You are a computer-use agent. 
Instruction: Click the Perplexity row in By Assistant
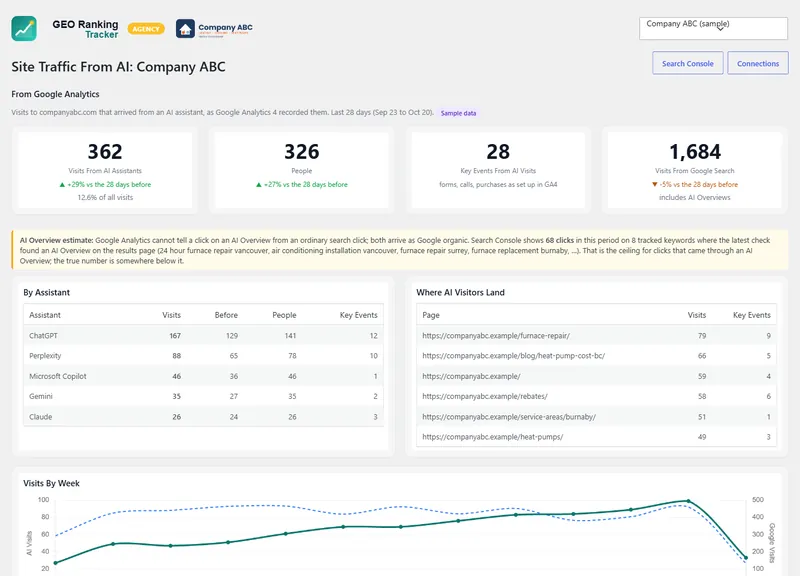(x=203, y=356)
